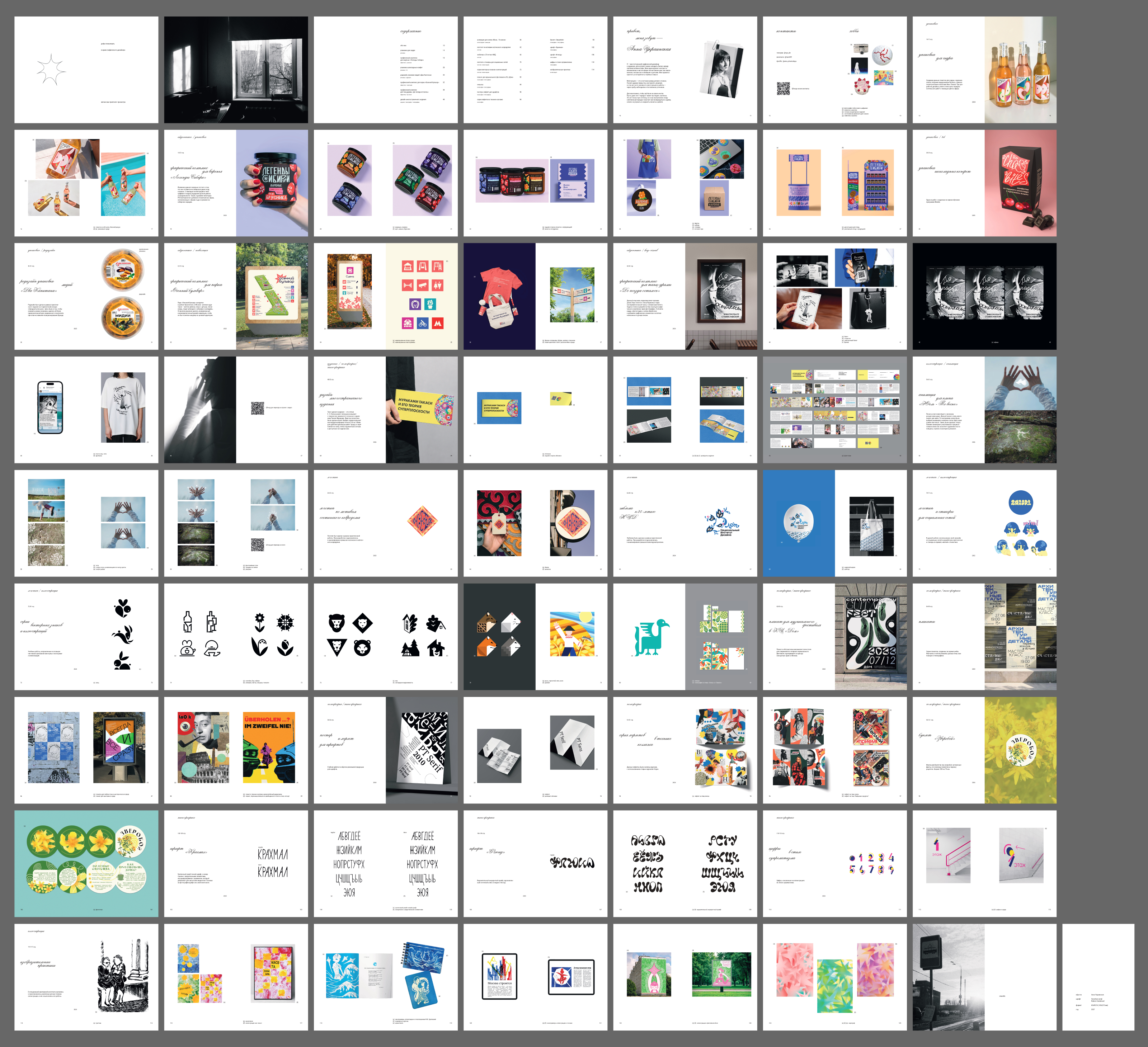The image size is (1148, 1047).
Task: Select the phone mockup and white t-shirt spread
Action: coord(86,410)
